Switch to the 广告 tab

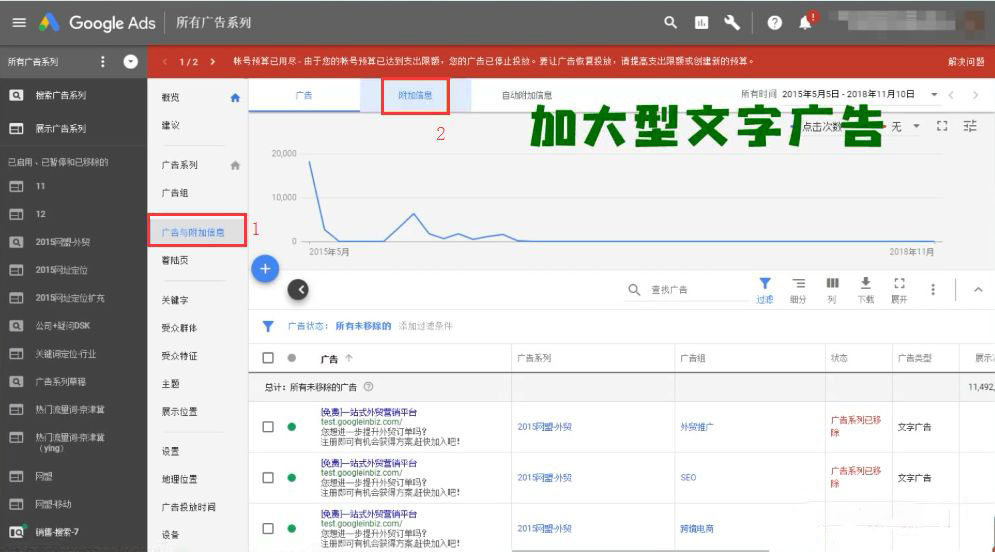tap(304, 95)
